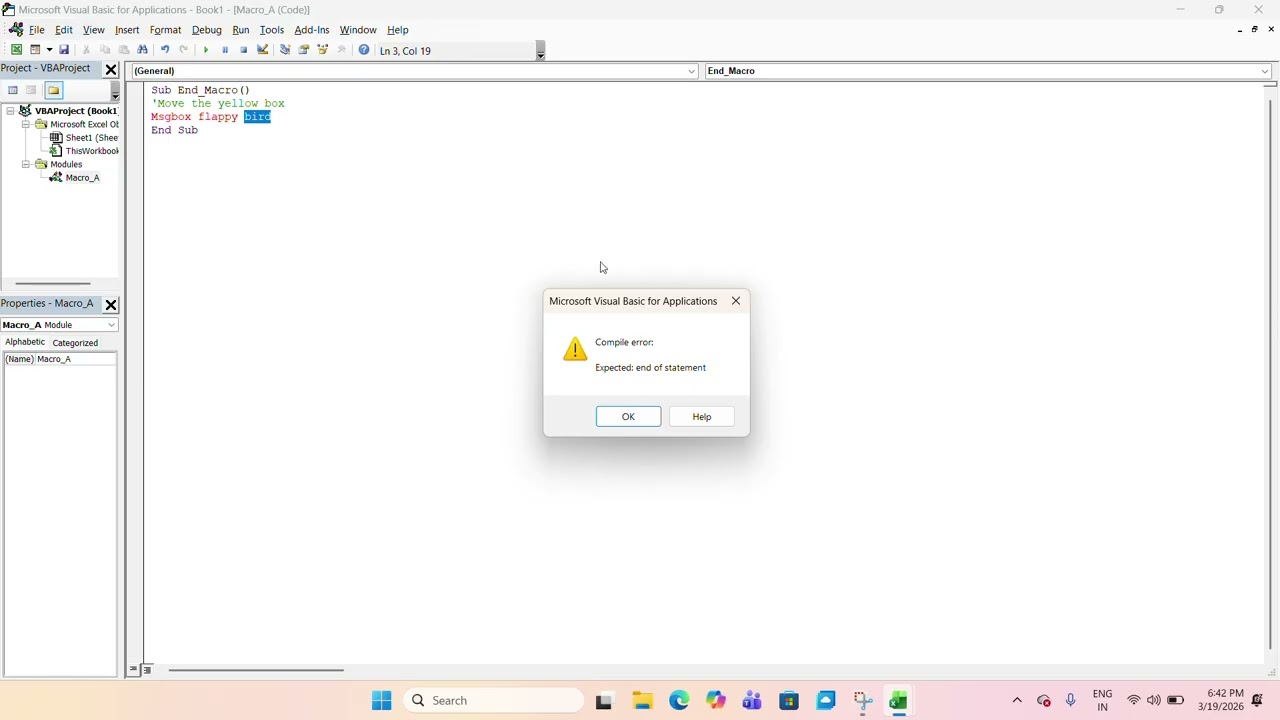Viewport: 1280px width, 720px height.
Task: Click the View Microsoft Excel toolbar icon
Action: pos(16,50)
